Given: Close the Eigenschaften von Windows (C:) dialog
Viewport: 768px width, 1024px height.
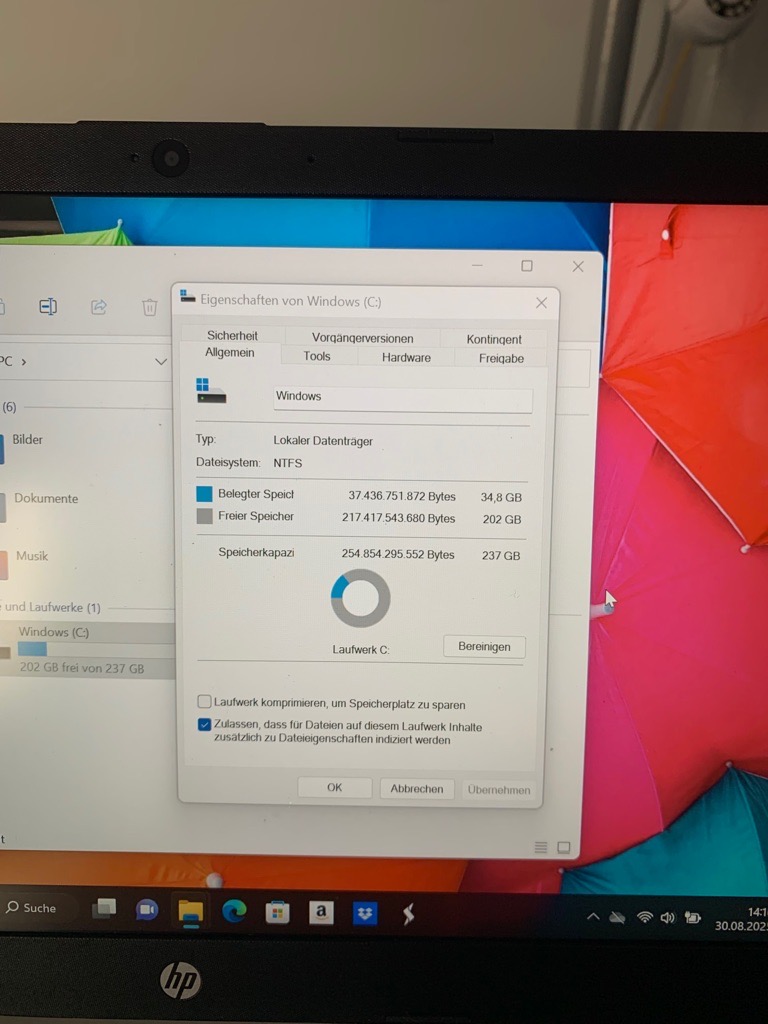Looking at the screenshot, I should tap(541, 303).
